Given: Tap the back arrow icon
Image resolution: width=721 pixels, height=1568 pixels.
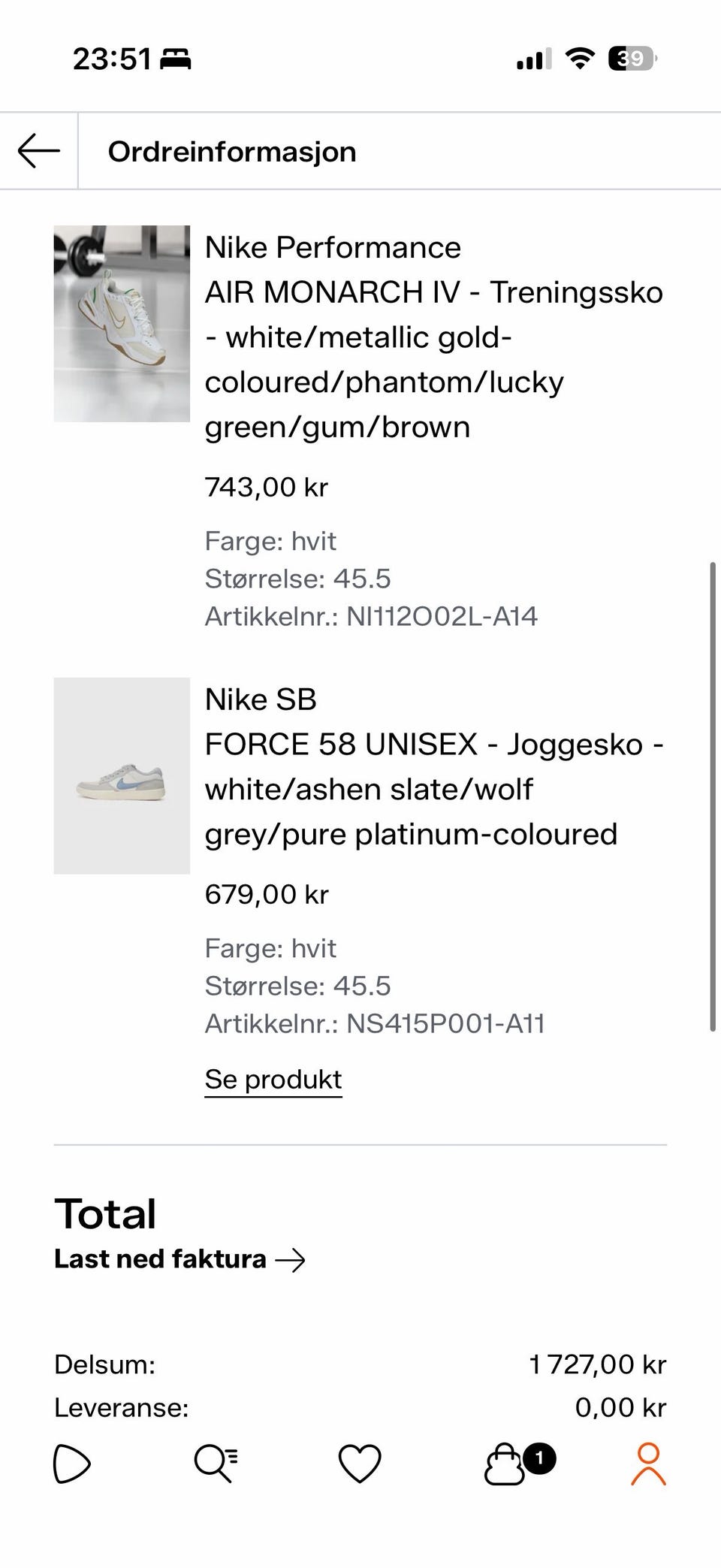Looking at the screenshot, I should 39,151.
